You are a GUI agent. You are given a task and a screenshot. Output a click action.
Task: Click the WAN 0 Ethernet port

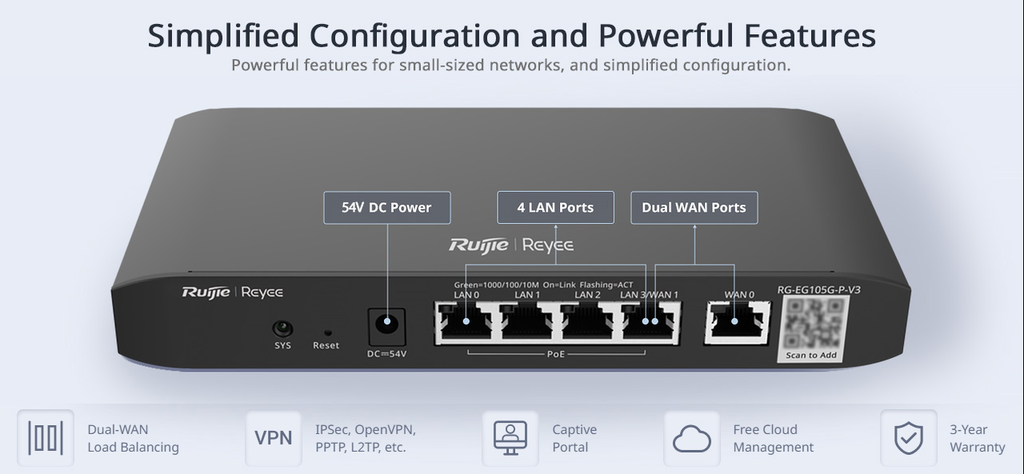coord(737,323)
